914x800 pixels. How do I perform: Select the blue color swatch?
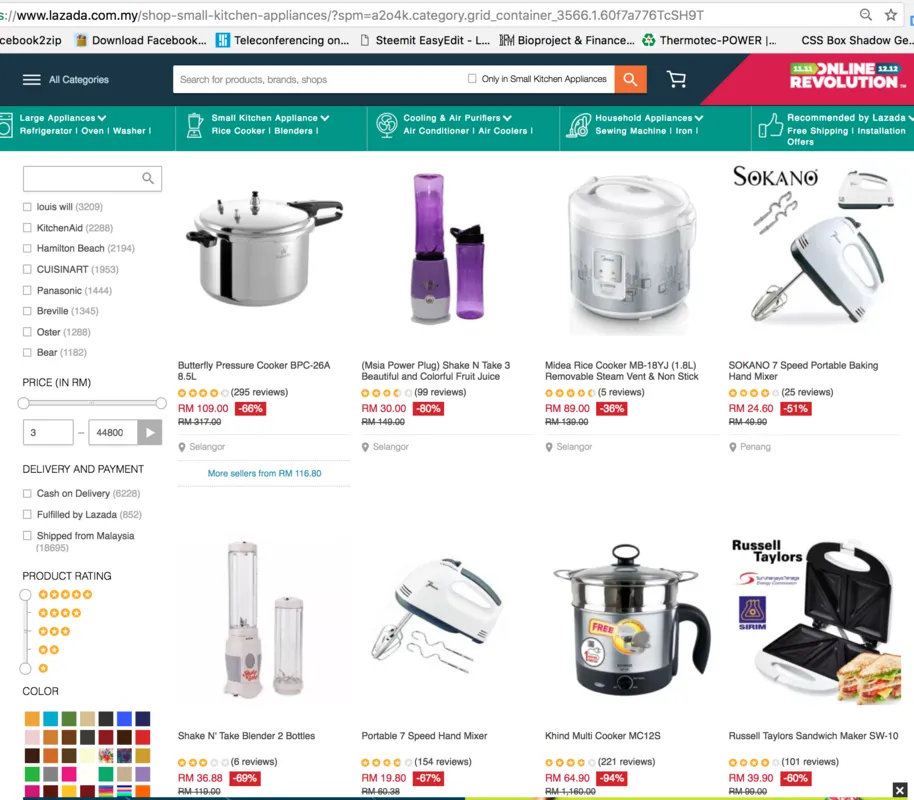click(124, 718)
